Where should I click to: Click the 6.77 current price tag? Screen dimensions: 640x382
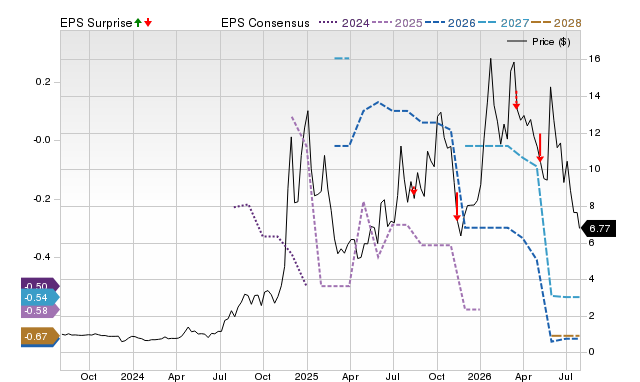(x=598, y=229)
